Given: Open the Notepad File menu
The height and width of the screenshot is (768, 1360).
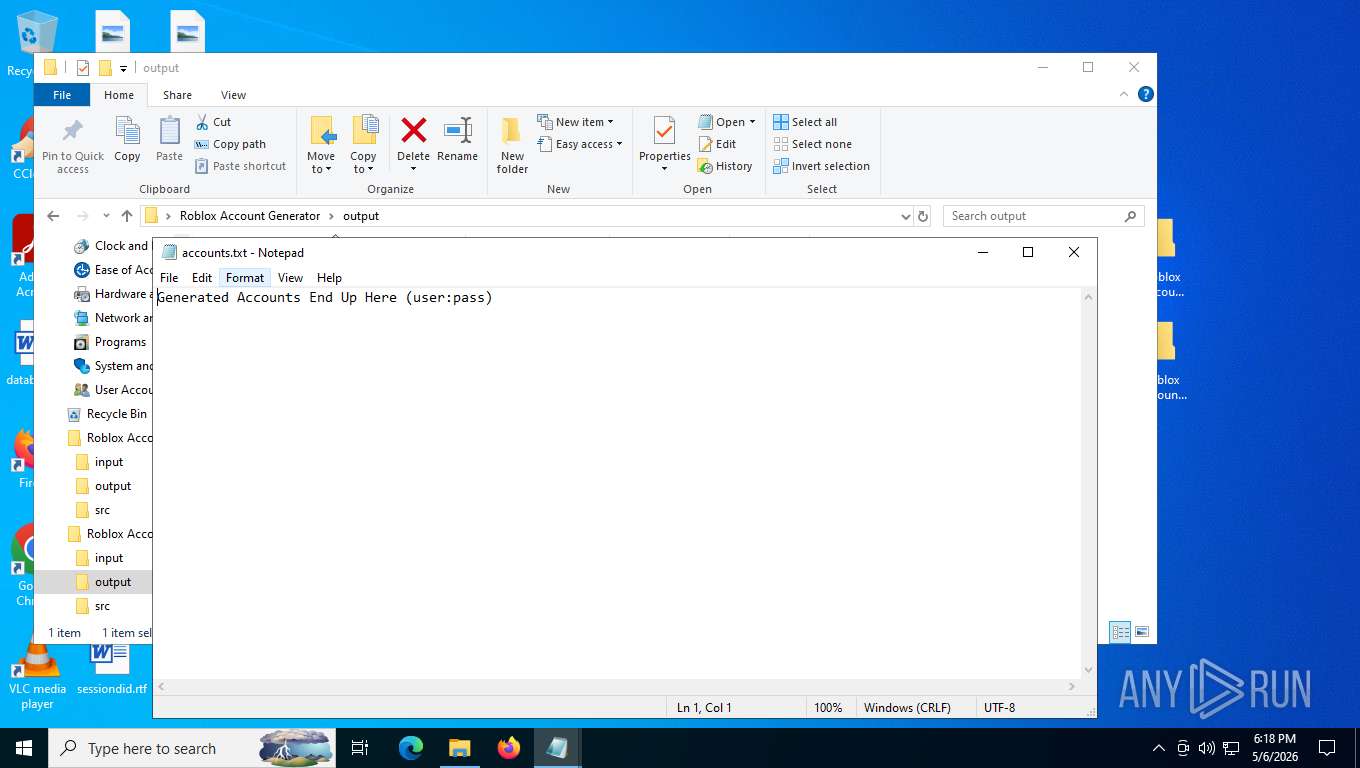Looking at the screenshot, I should (169, 278).
